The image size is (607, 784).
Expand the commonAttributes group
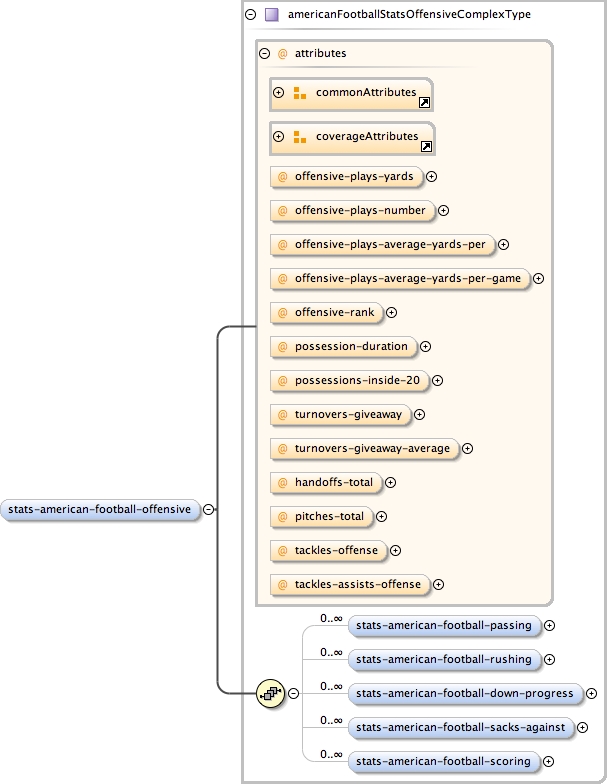(279, 93)
